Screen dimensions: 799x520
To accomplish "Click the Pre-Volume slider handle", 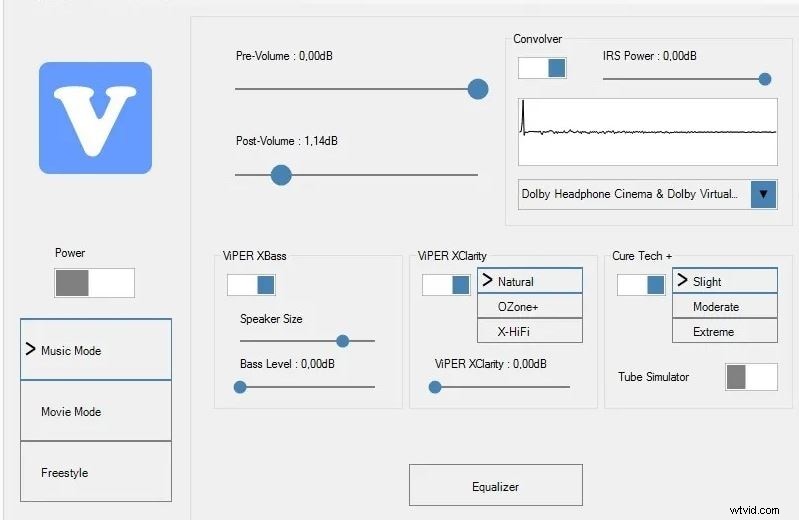I will 478,89.
